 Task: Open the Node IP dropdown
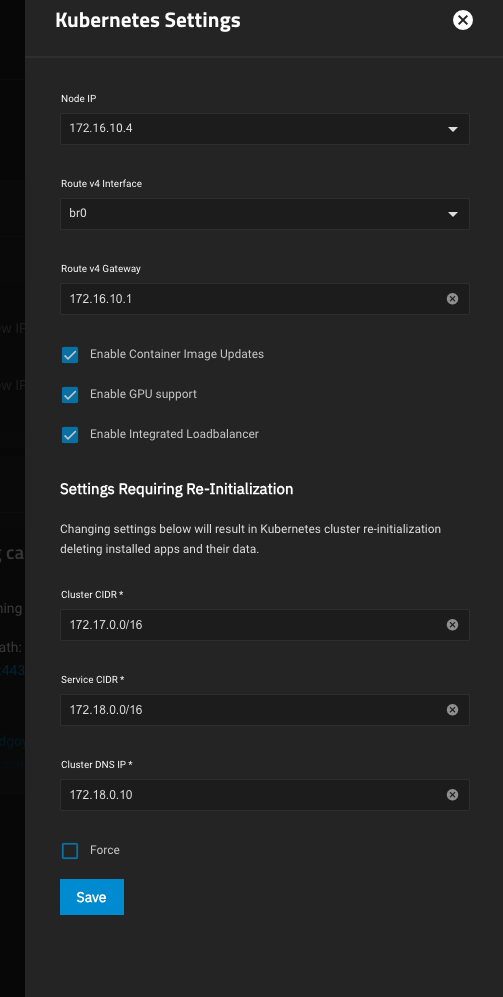265,129
